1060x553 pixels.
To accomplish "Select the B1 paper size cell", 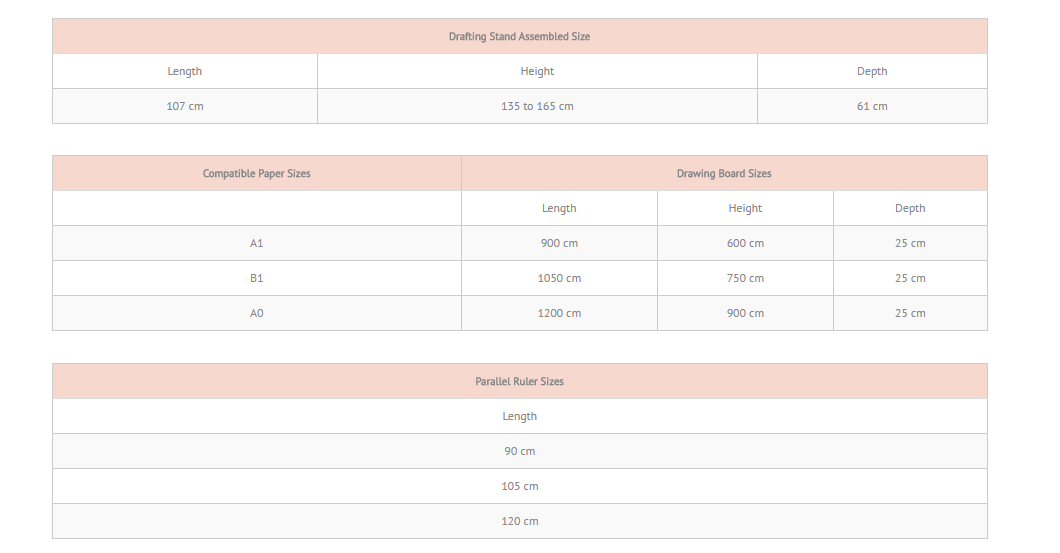I will [x=257, y=279].
